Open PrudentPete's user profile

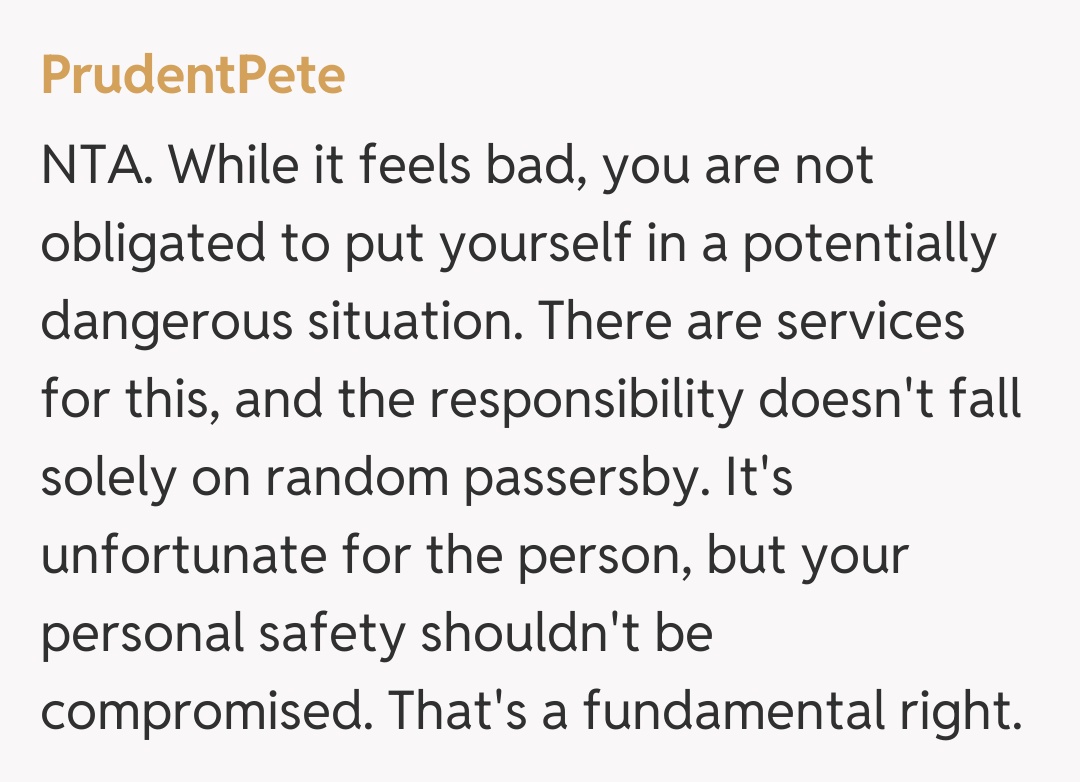pos(193,76)
